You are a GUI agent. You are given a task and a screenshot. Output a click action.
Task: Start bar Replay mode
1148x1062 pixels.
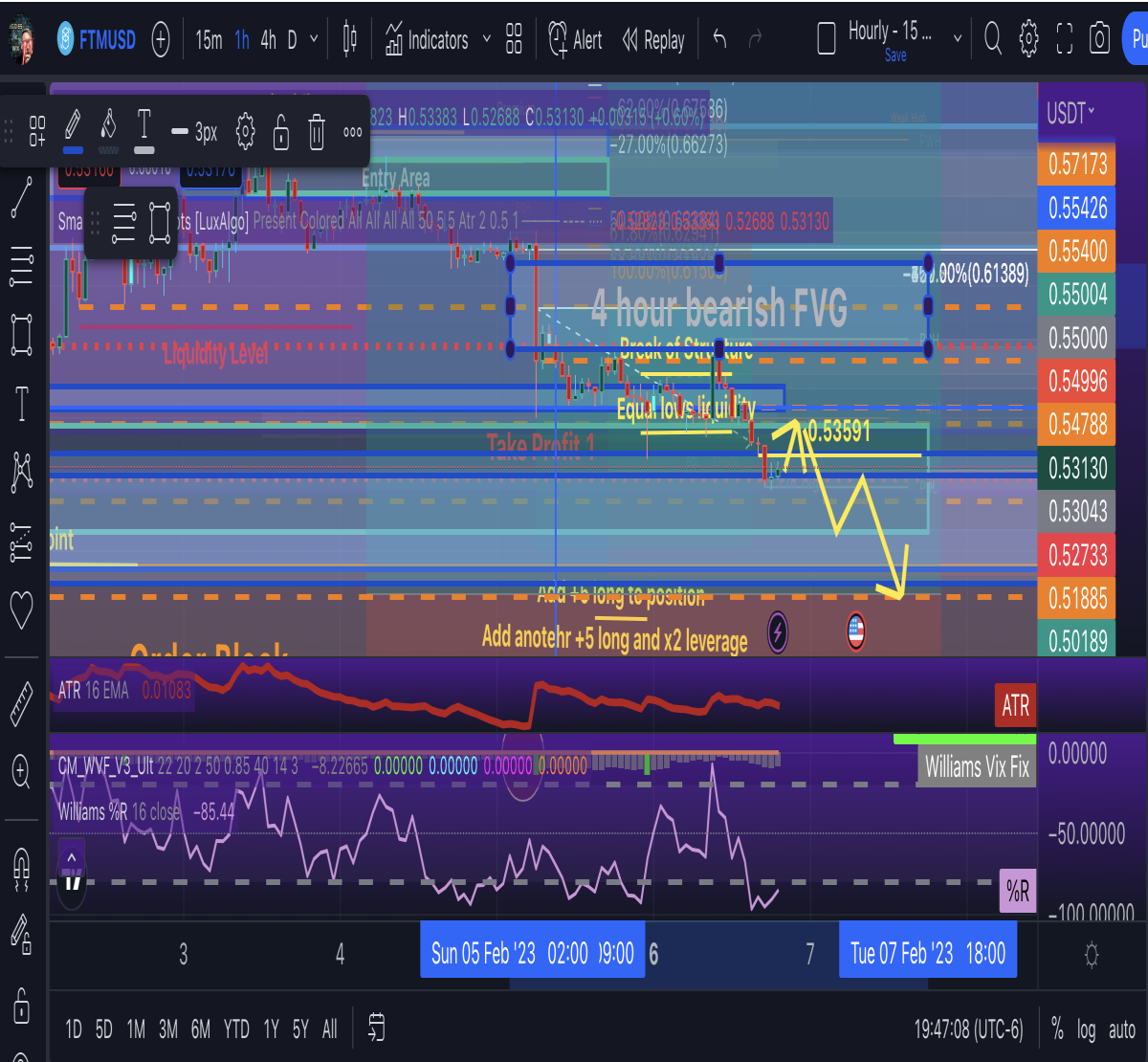(x=653, y=40)
